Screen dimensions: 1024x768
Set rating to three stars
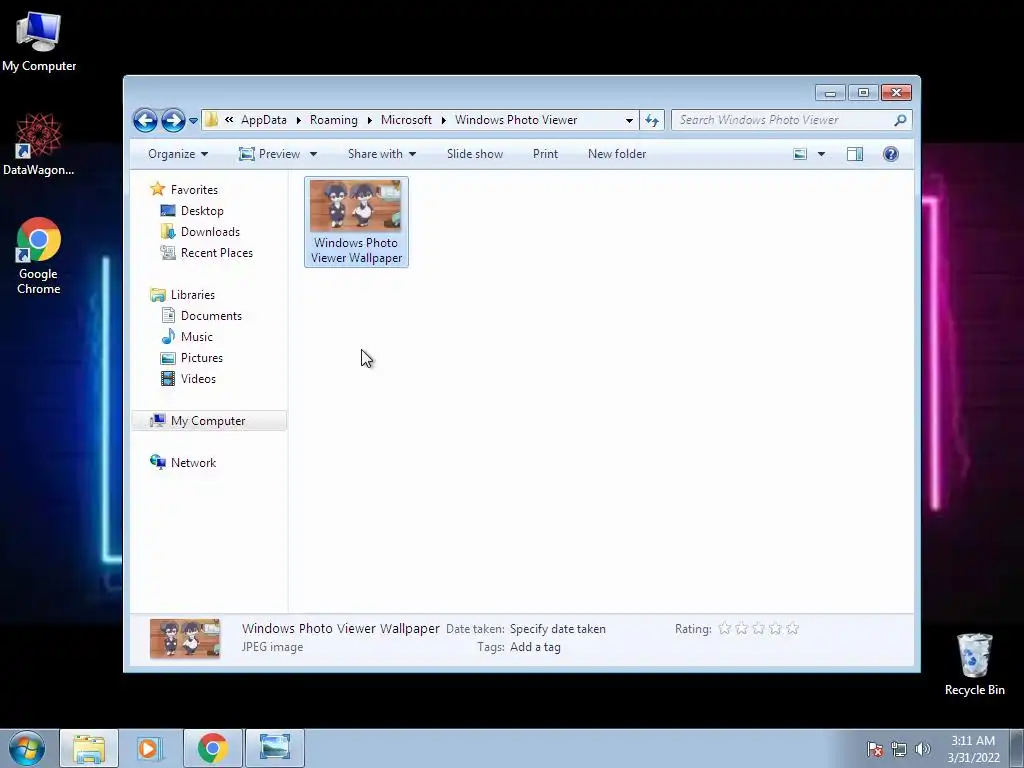click(x=758, y=629)
